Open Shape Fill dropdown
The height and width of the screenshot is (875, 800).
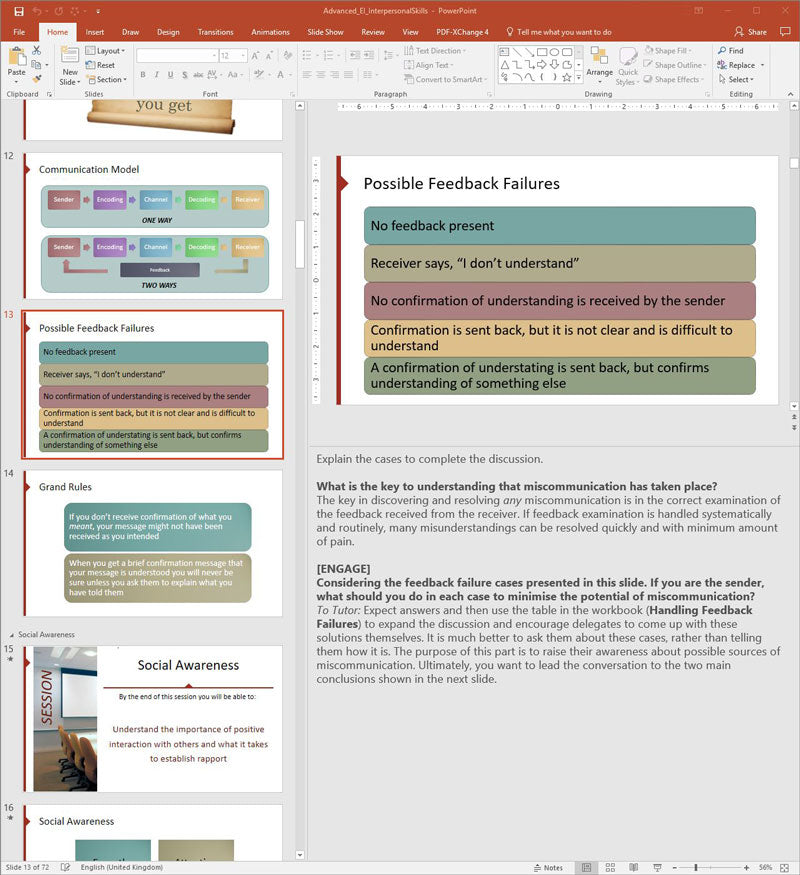668,50
